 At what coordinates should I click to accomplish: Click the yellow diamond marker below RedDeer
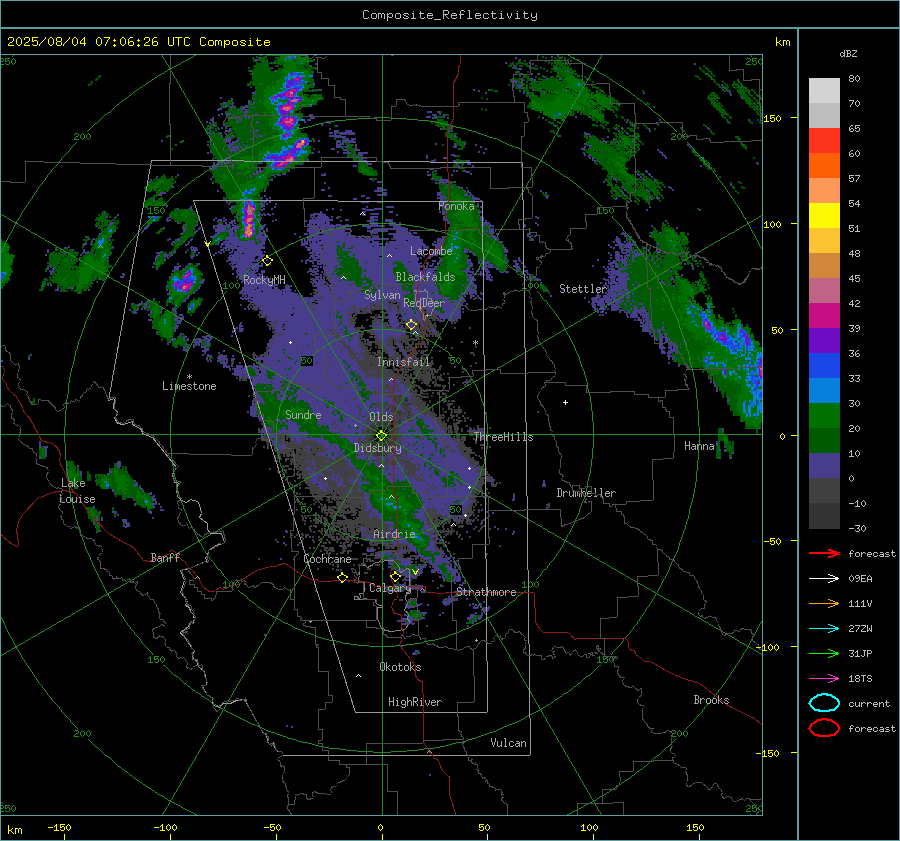pos(412,325)
